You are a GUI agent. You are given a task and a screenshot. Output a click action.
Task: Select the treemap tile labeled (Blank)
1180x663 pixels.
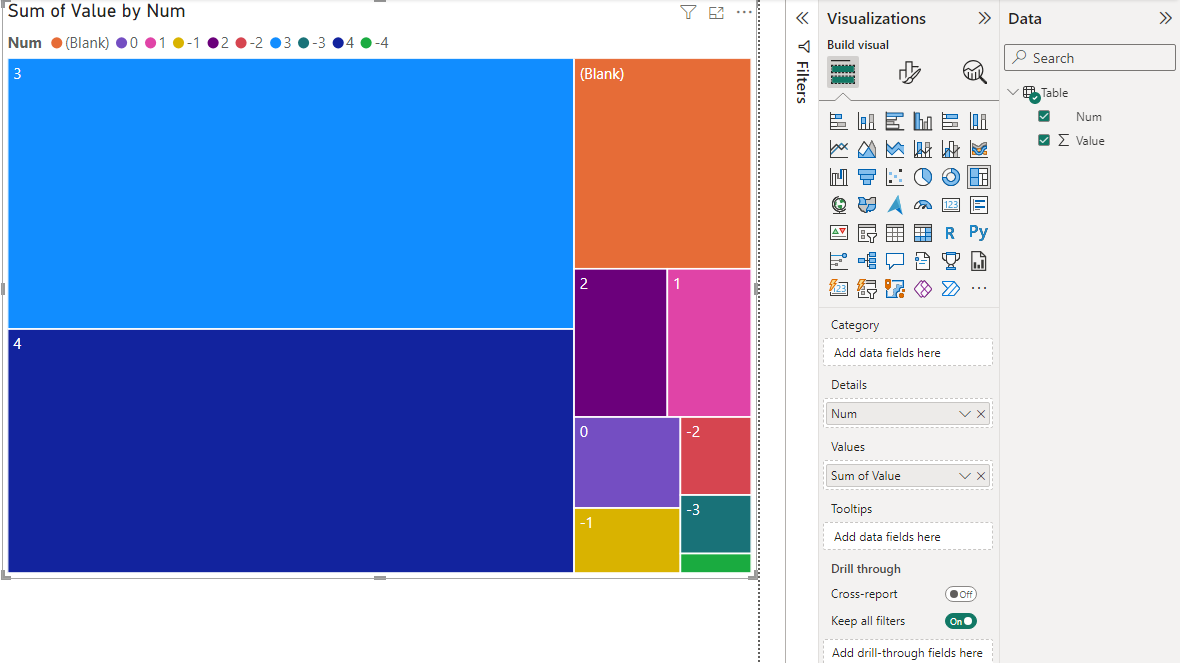(662, 163)
